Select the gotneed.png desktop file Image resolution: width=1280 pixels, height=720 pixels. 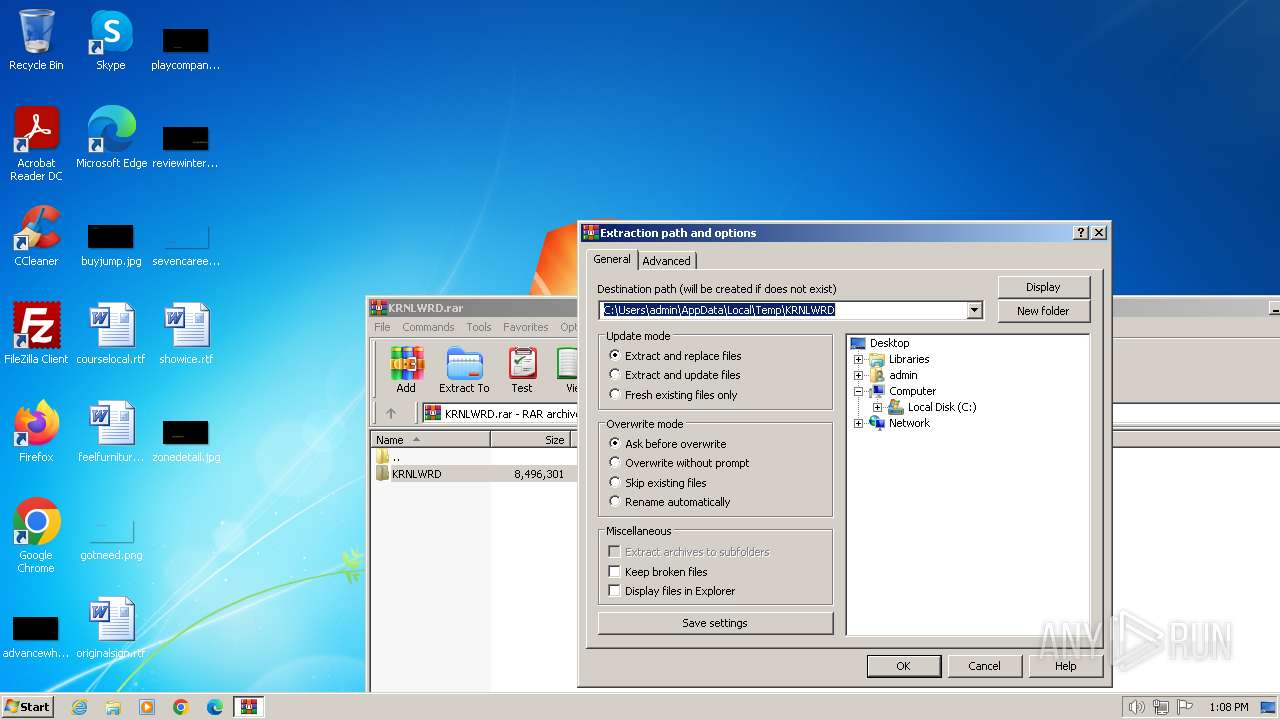(x=111, y=540)
